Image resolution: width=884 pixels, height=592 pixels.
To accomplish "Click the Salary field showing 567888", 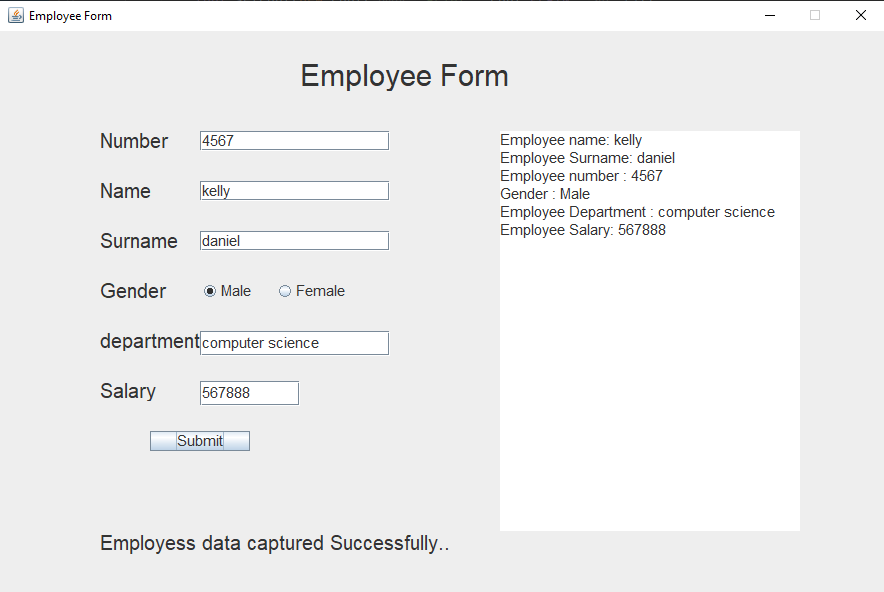I will (249, 393).
